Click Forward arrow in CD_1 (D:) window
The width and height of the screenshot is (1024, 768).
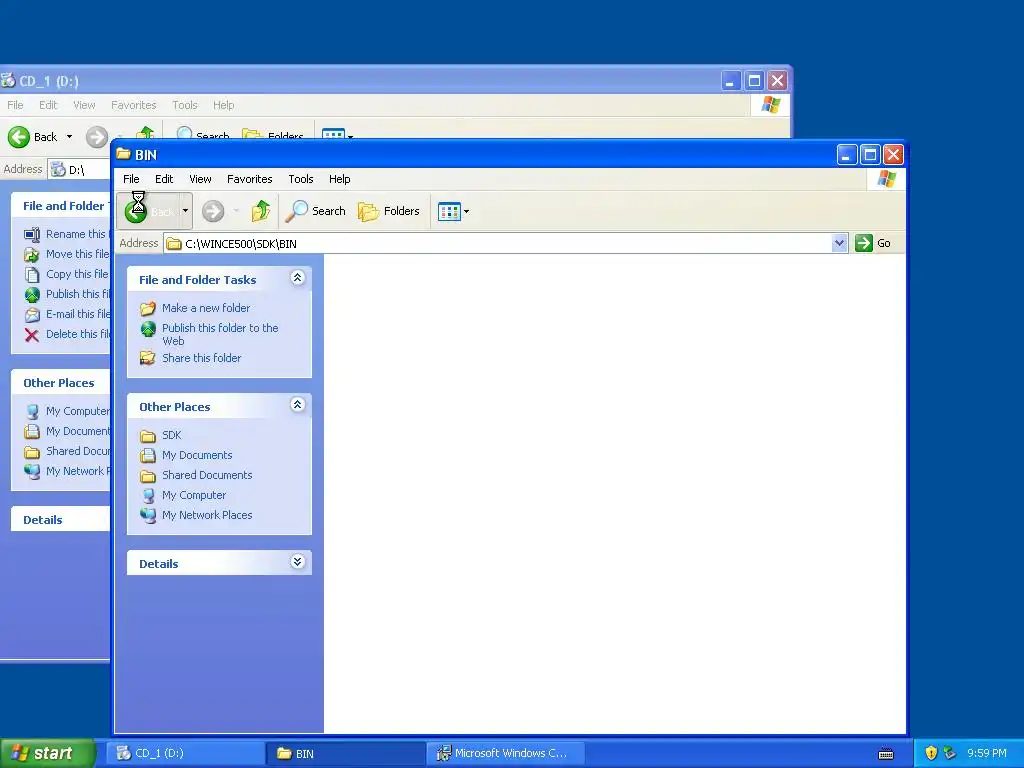pyautogui.click(x=97, y=136)
